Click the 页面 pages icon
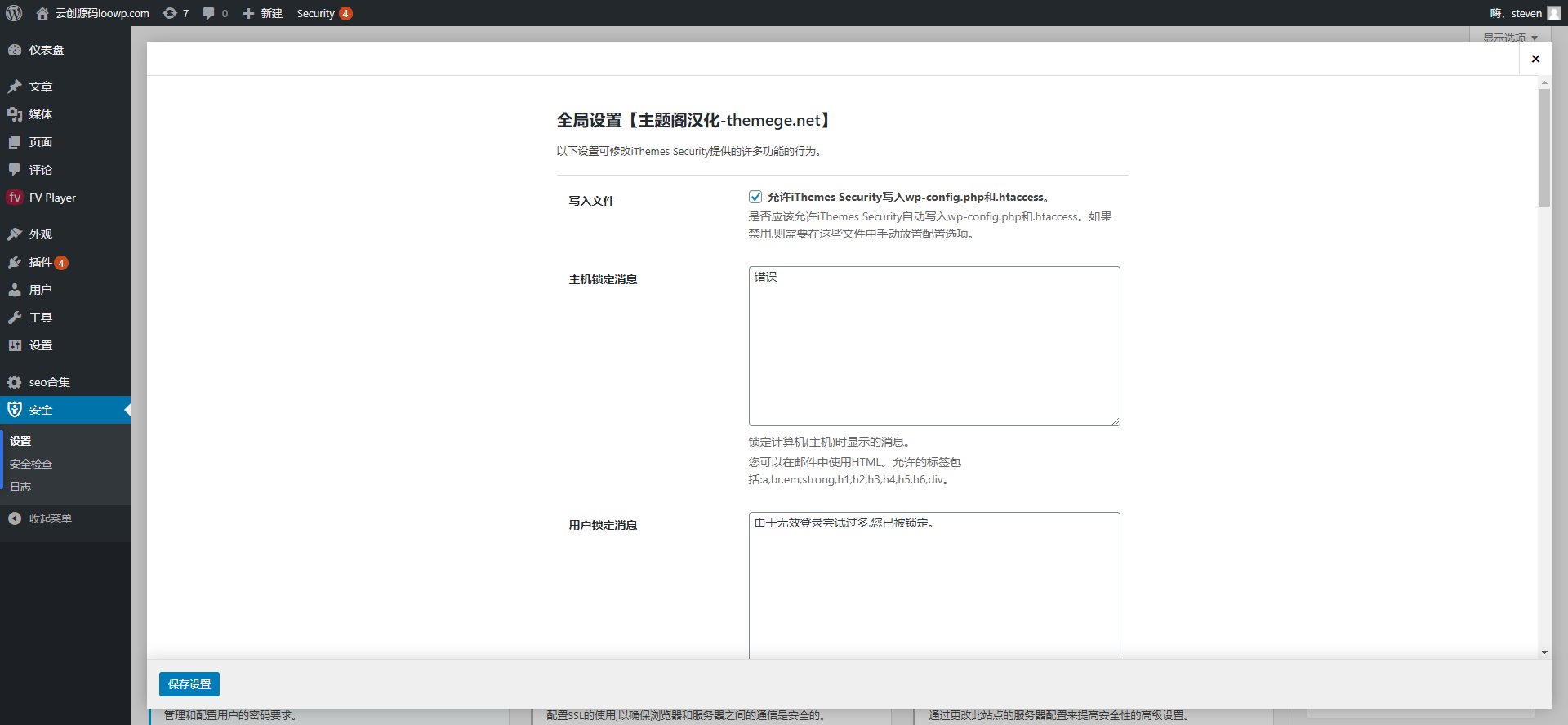The width and height of the screenshot is (1568, 725). [x=15, y=142]
